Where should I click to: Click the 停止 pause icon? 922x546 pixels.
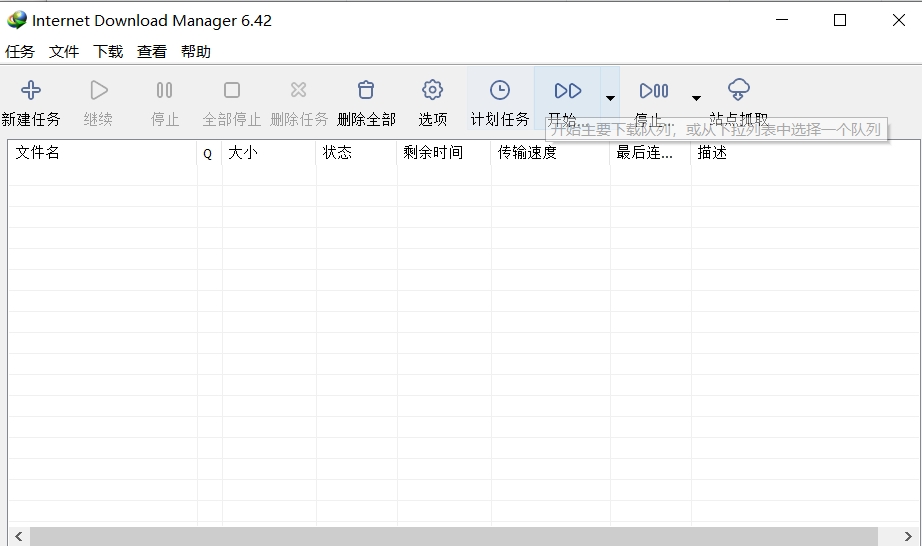click(165, 90)
